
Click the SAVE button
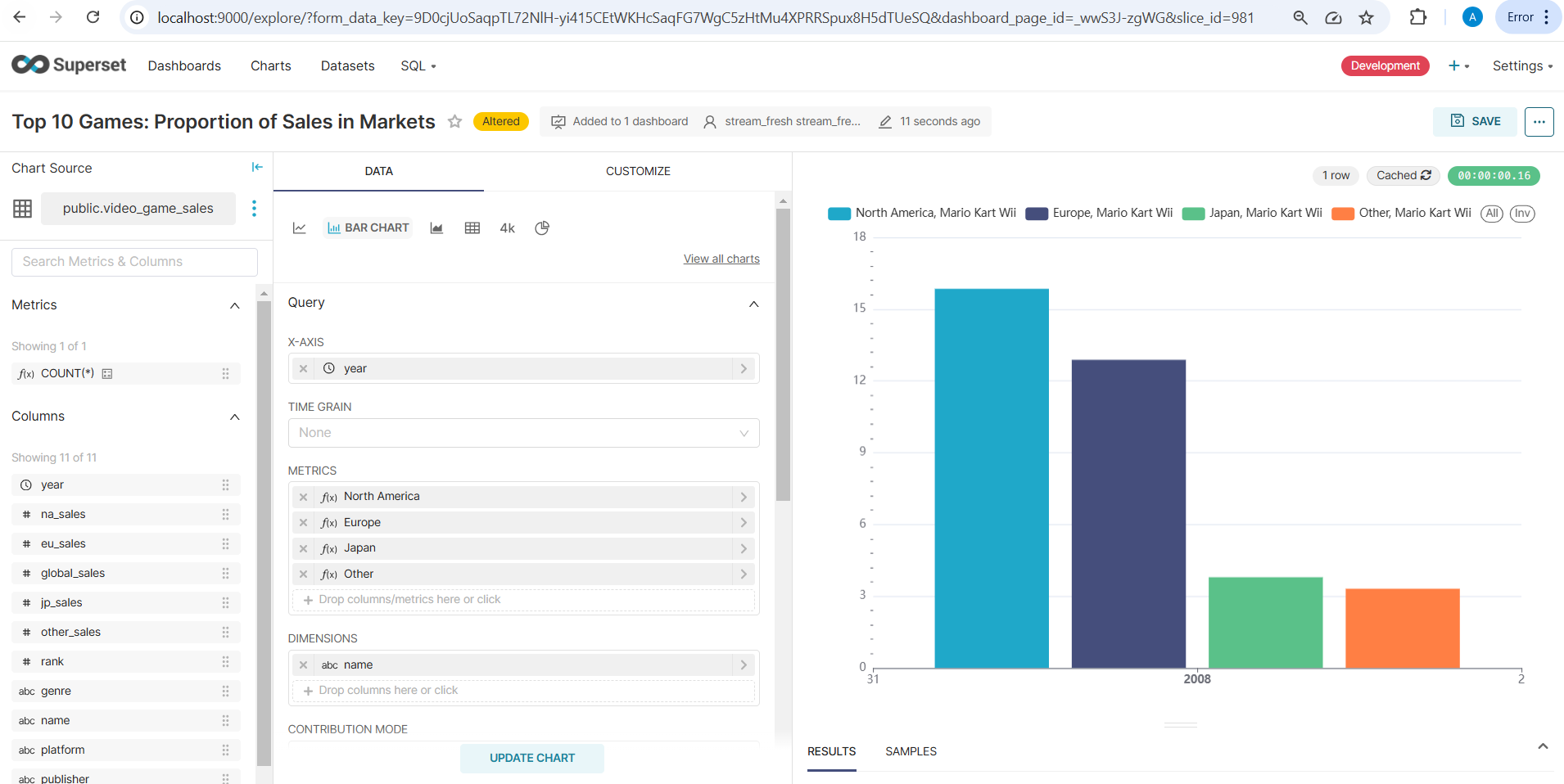tap(1475, 121)
